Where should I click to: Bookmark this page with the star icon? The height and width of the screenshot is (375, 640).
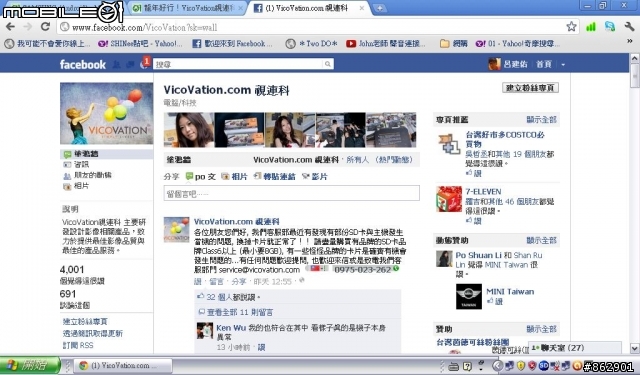(x=571, y=27)
